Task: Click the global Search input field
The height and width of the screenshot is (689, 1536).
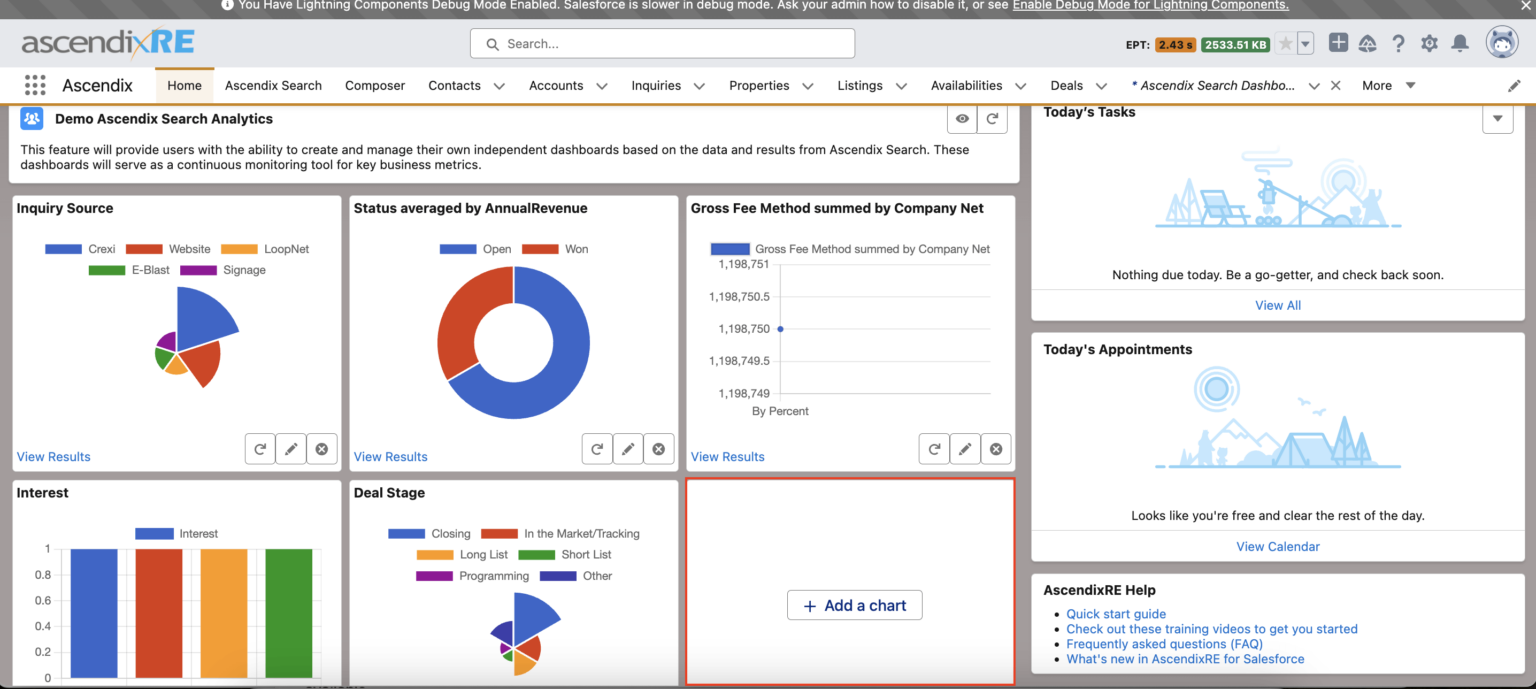Action: (x=662, y=43)
